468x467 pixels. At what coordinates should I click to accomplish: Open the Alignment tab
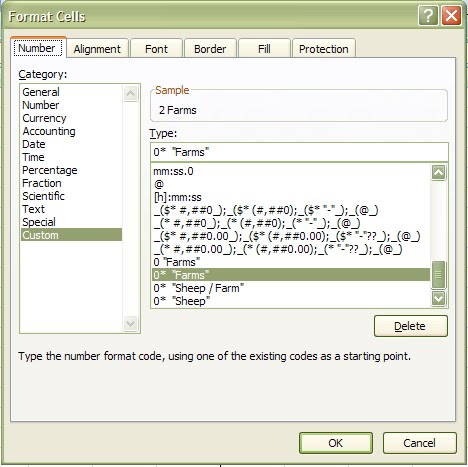pos(97,49)
